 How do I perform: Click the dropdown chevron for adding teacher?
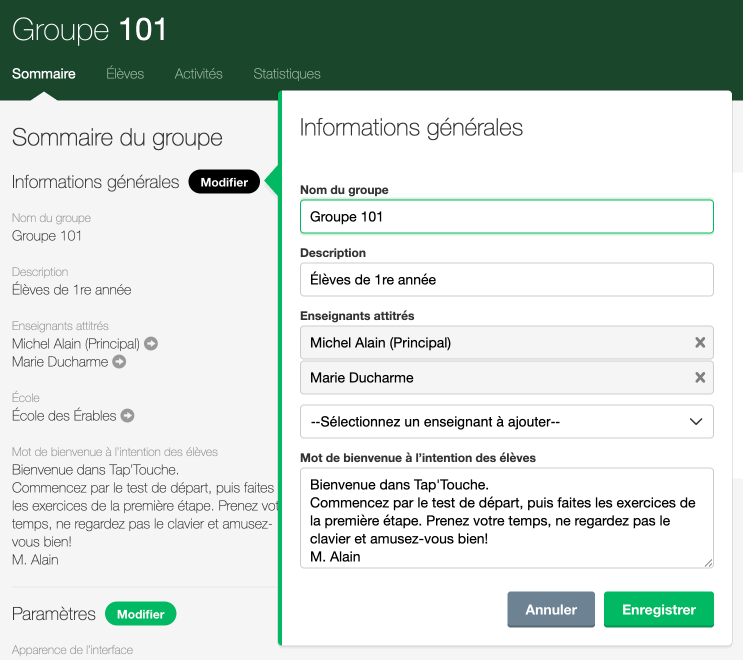point(697,422)
